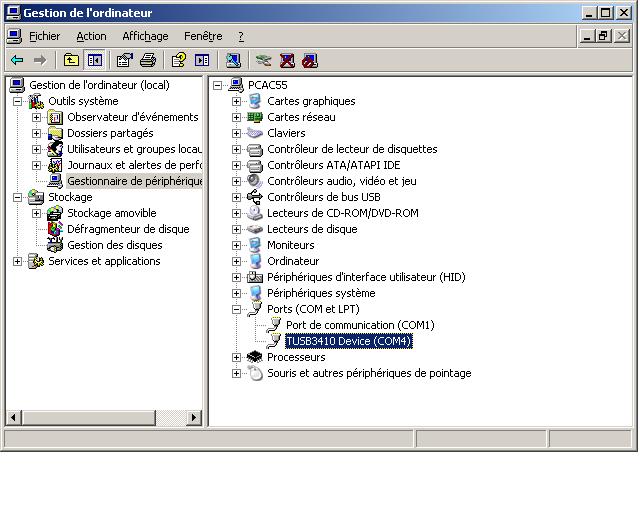The width and height of the screenshot is (640, 512).
Task: Collapse Ports (COM et LPT) category
Action: coord(236,309)
